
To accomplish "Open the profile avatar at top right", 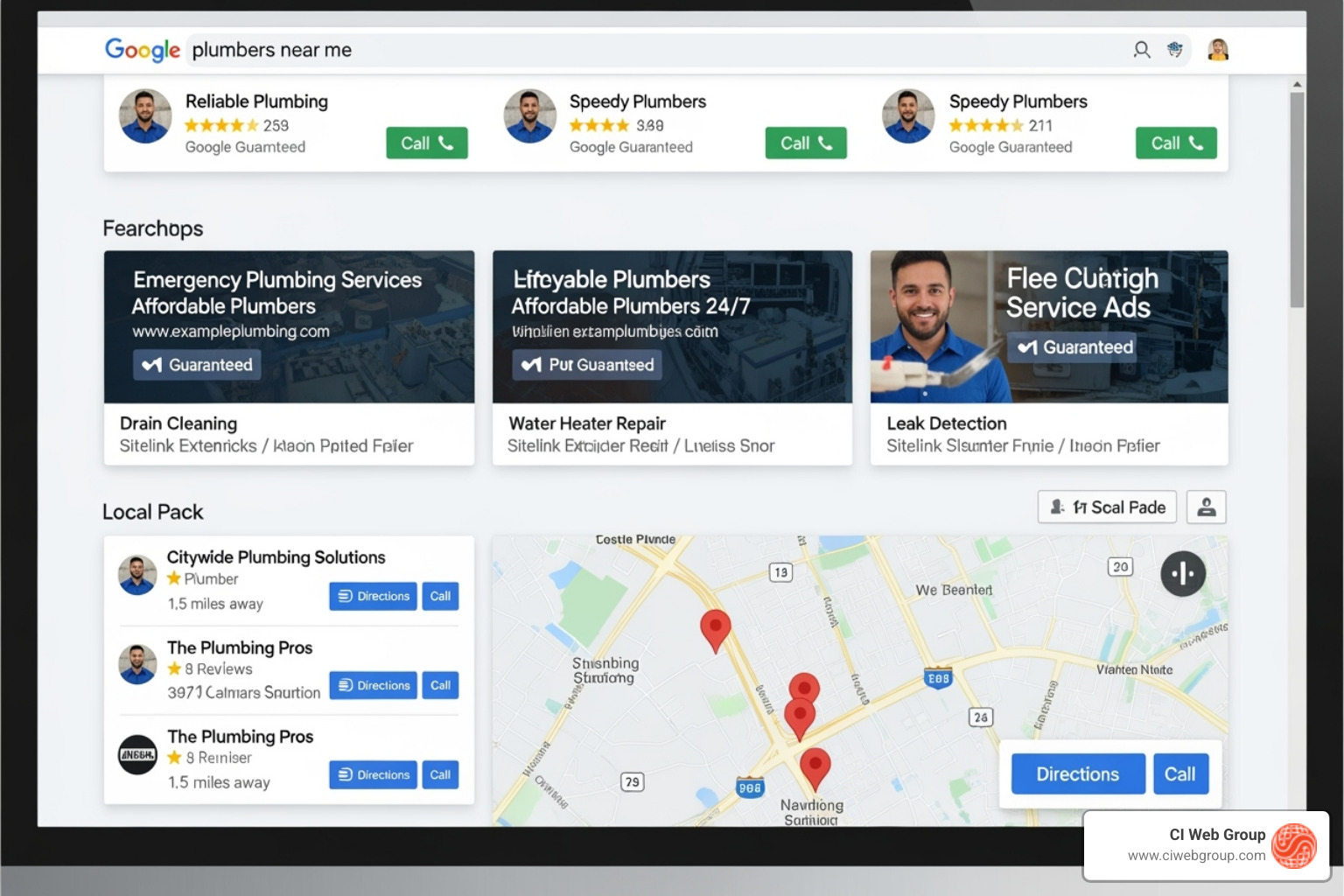I will [x=1218, y=50].
